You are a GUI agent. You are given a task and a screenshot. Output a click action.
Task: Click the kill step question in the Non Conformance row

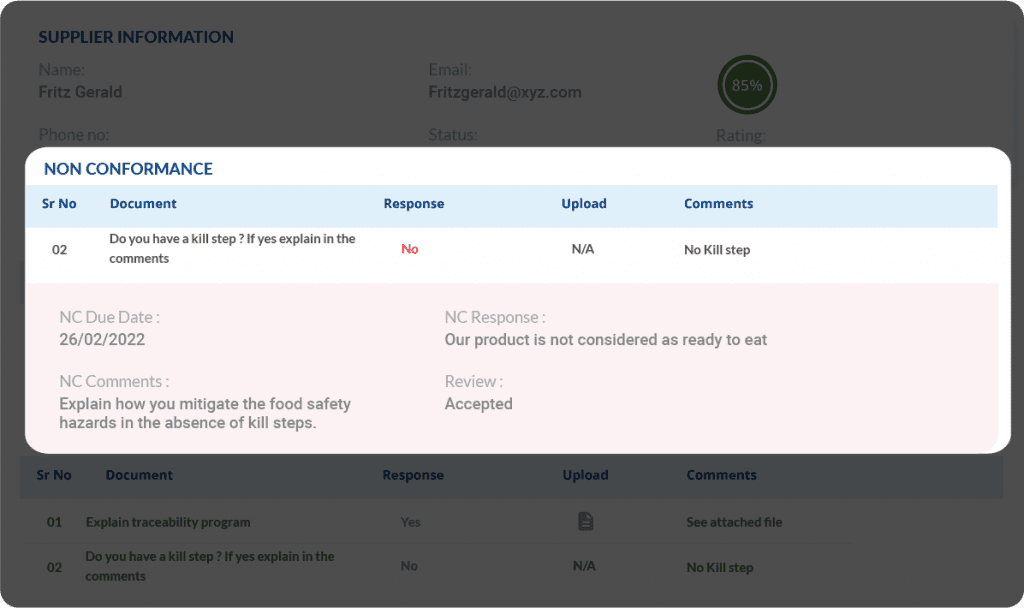pos(232,249)
